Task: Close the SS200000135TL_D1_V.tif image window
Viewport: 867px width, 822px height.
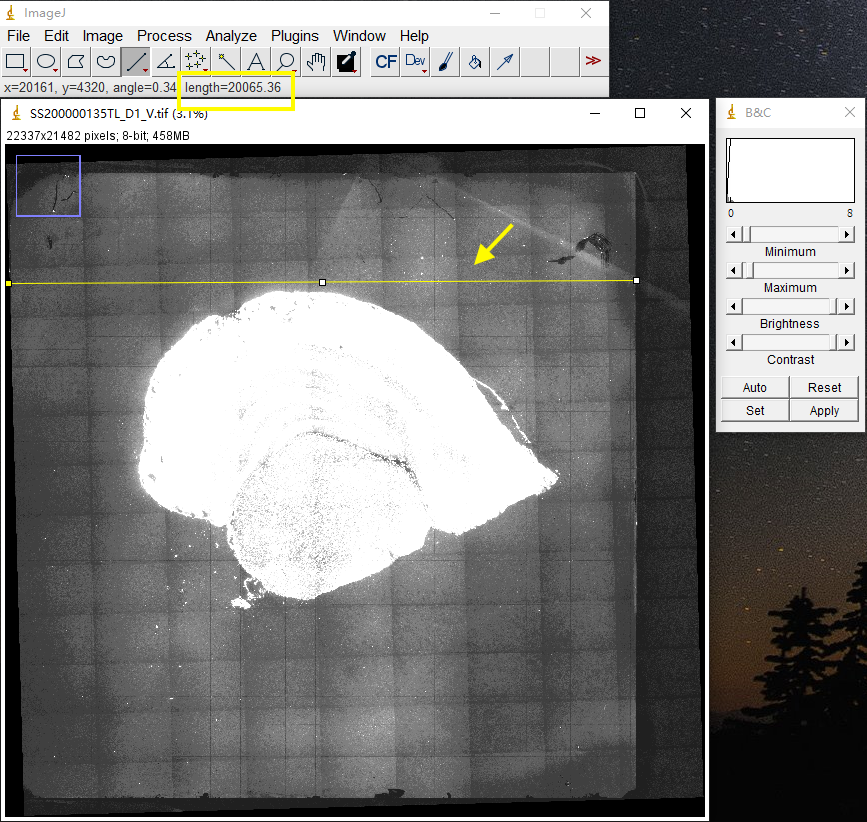Action: [686, 113]
